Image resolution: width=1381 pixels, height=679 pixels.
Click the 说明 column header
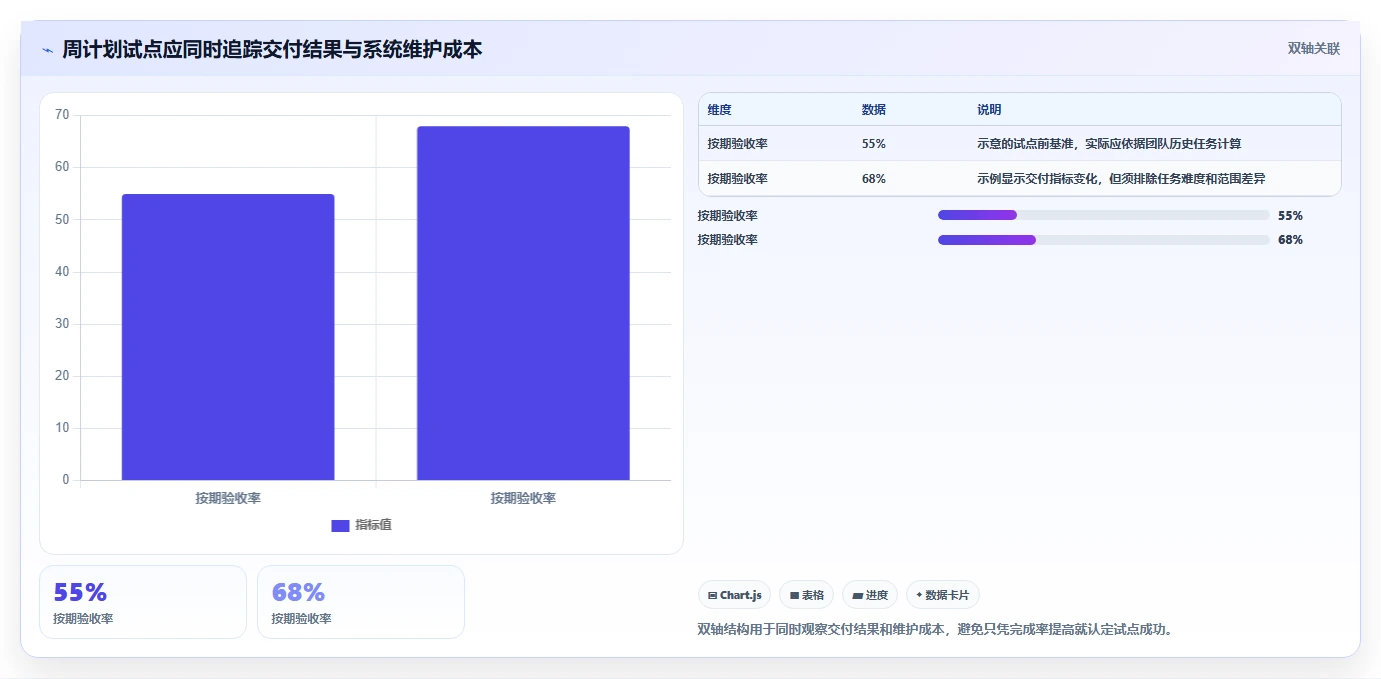[x=989, y=110]
